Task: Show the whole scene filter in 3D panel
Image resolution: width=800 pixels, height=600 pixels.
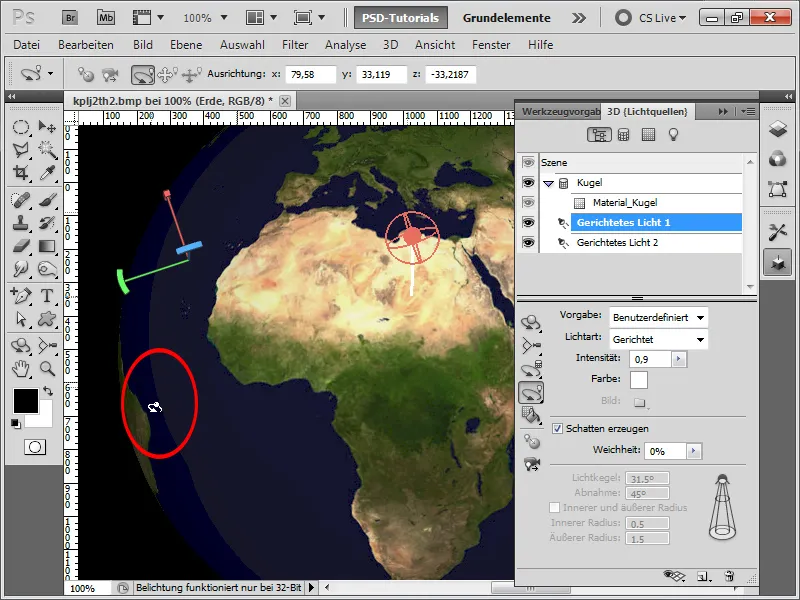Action: [x=599, y=135]
